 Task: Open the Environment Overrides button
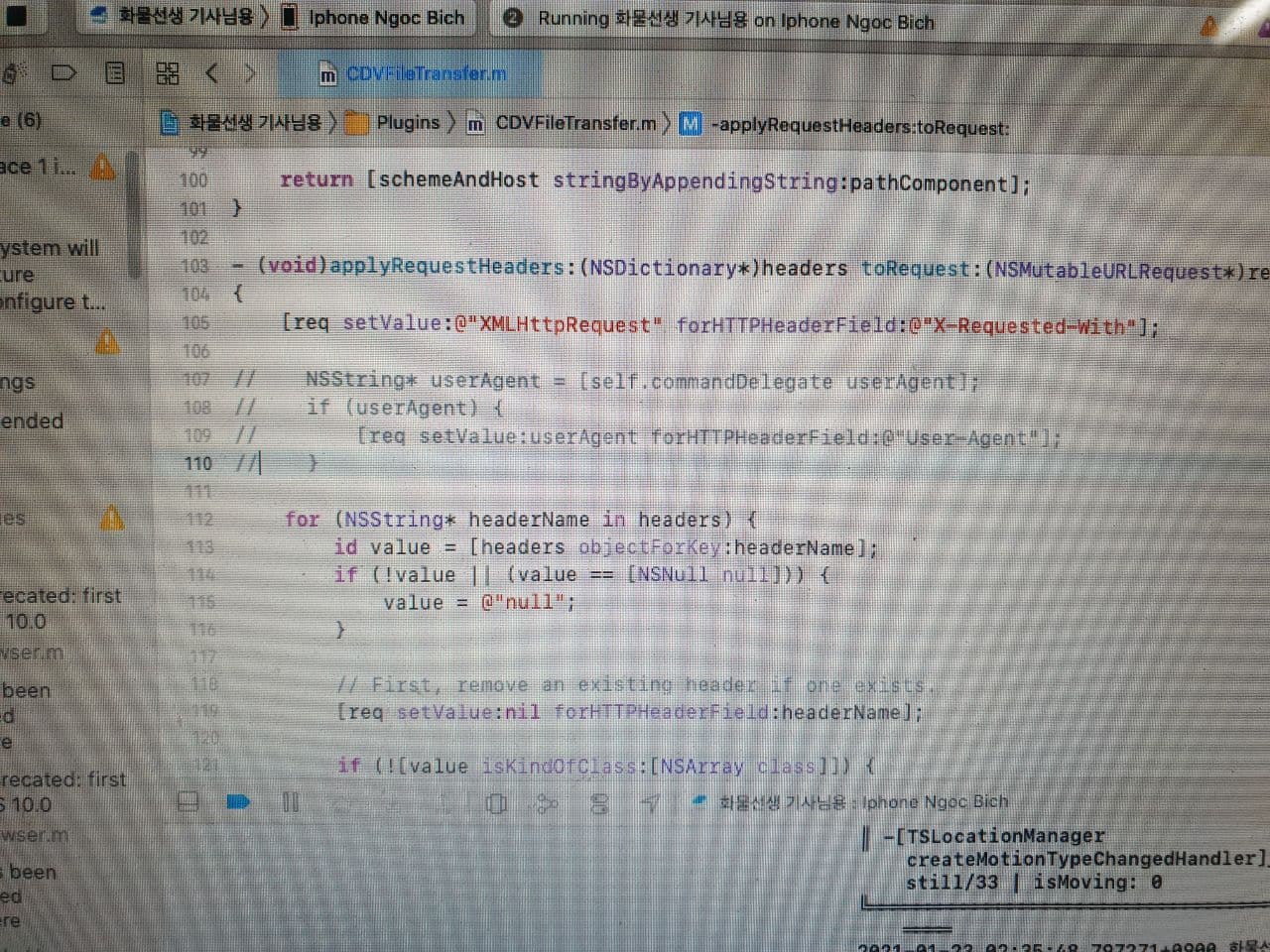(598, 802)
